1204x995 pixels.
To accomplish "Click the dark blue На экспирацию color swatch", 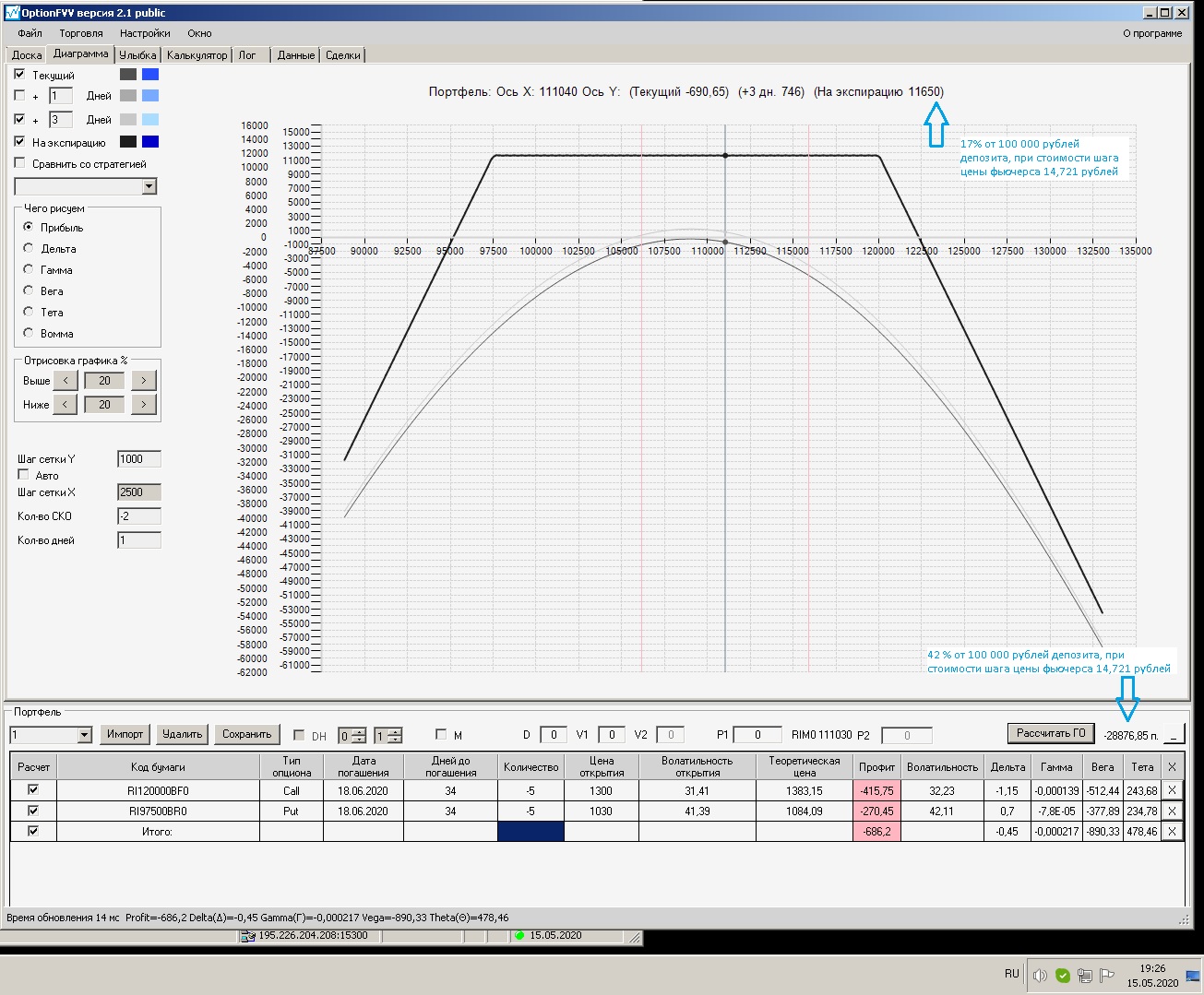I will pyautogui.click(x=150, y=142).
